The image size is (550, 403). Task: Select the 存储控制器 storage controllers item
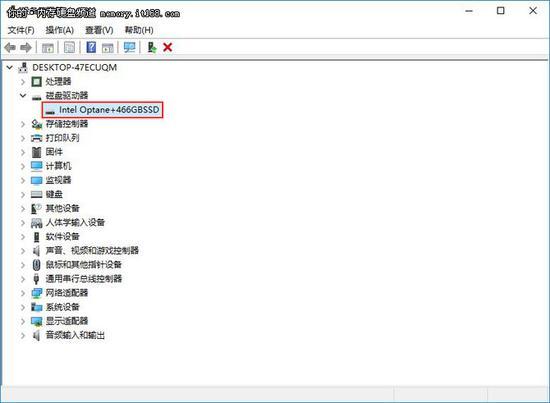coord(67,124)
